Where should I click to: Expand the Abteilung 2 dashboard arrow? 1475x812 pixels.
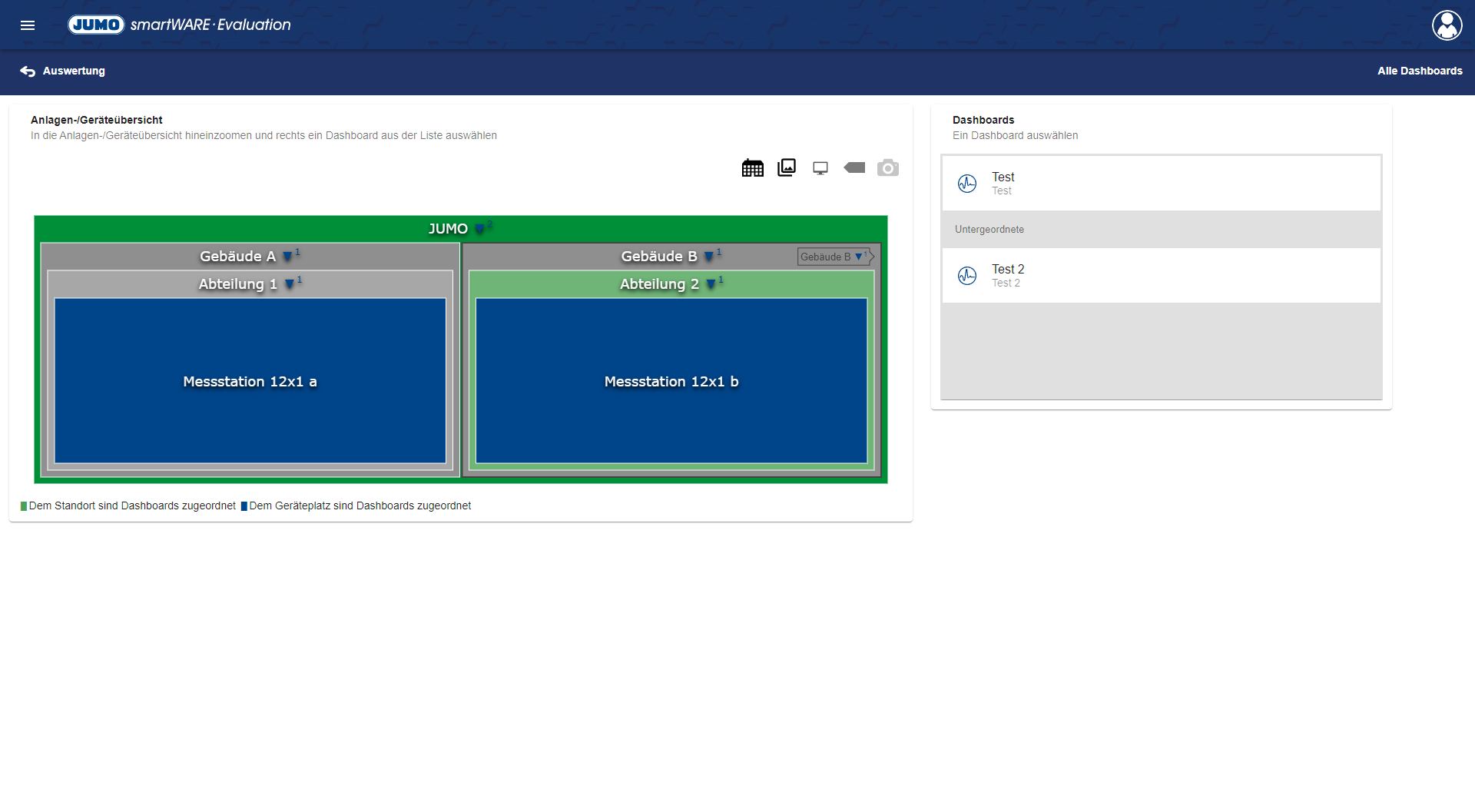click(x=711, y=284)
